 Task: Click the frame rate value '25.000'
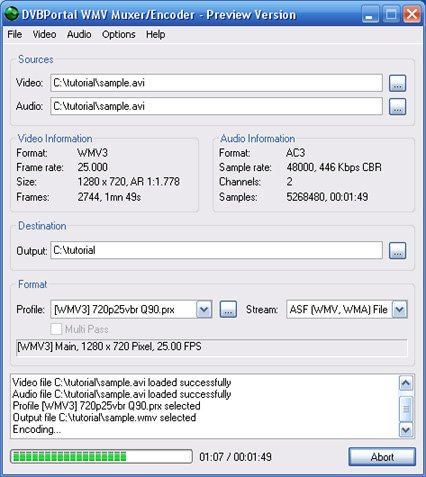(93, 167)
